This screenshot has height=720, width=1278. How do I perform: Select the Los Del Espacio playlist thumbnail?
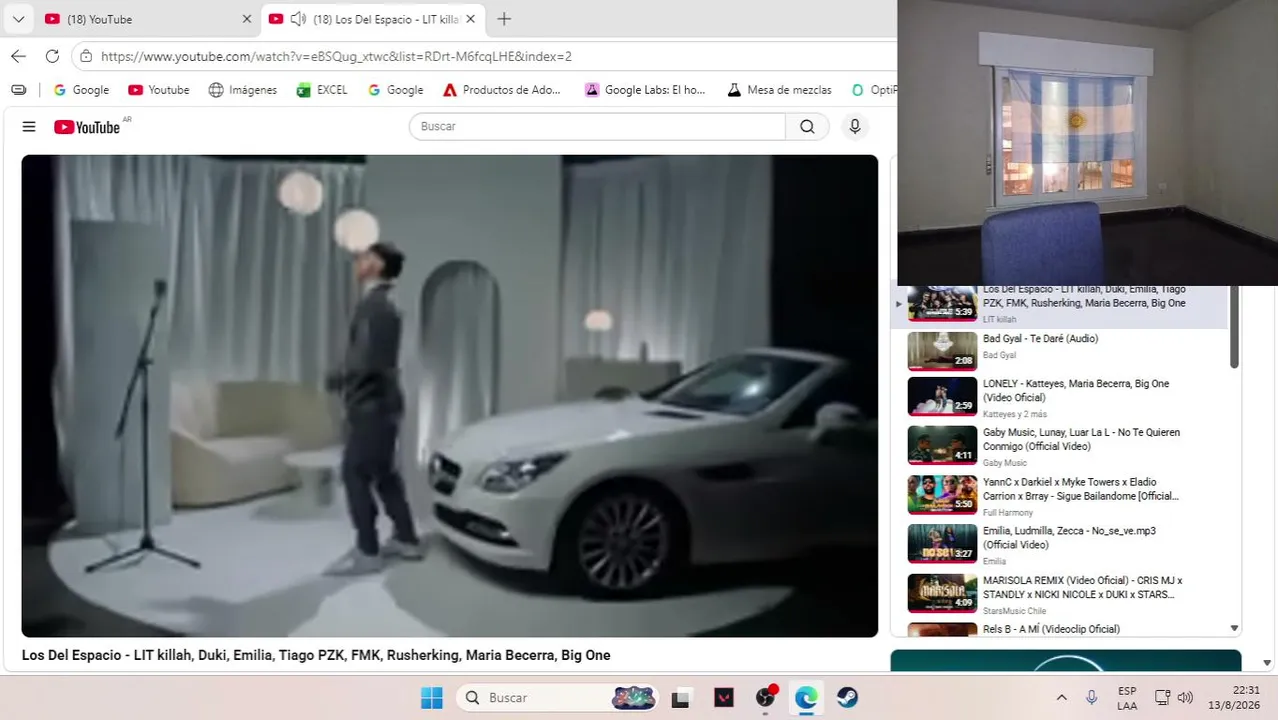pos(942,303)
